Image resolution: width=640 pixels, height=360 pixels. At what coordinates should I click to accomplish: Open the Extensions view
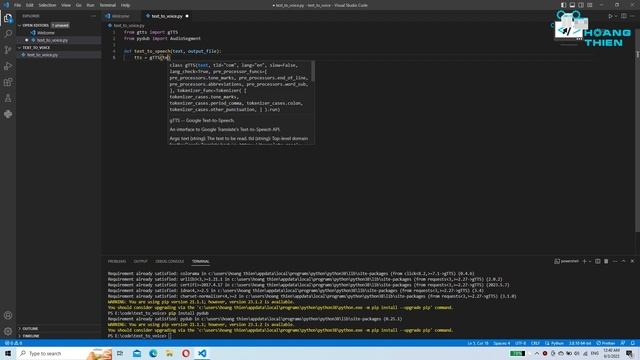point(8,82)
